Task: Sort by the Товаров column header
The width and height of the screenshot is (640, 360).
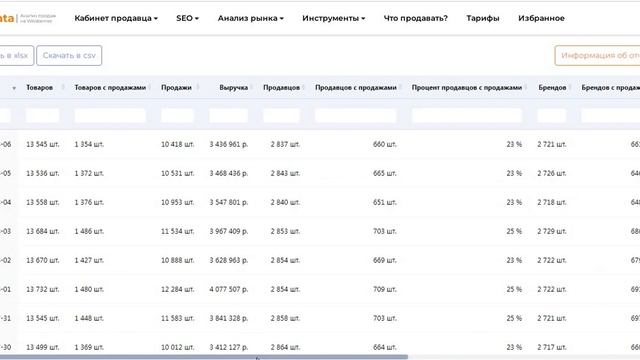Action: tap(40, 88)
